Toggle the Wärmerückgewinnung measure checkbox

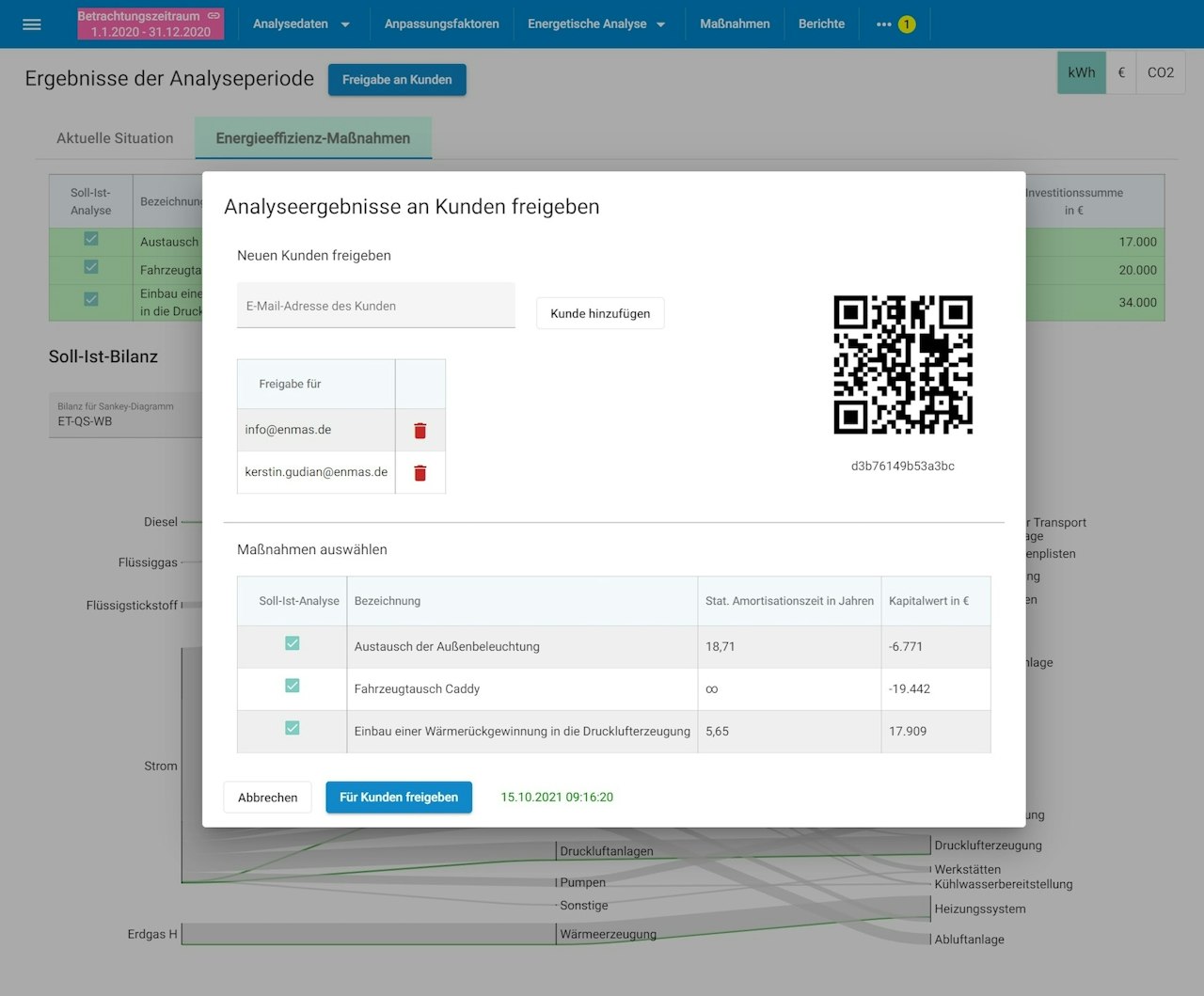tap(293, 728)
